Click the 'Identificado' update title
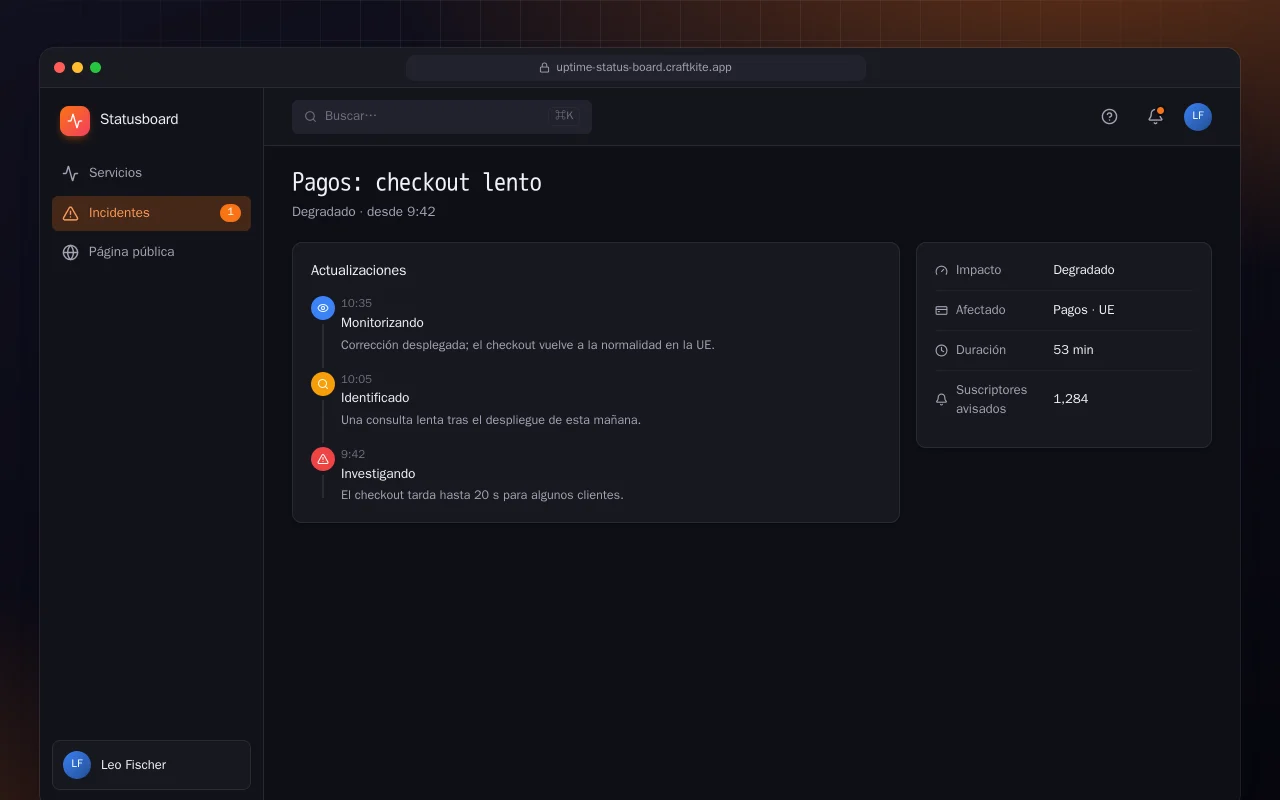 point(375,398)
